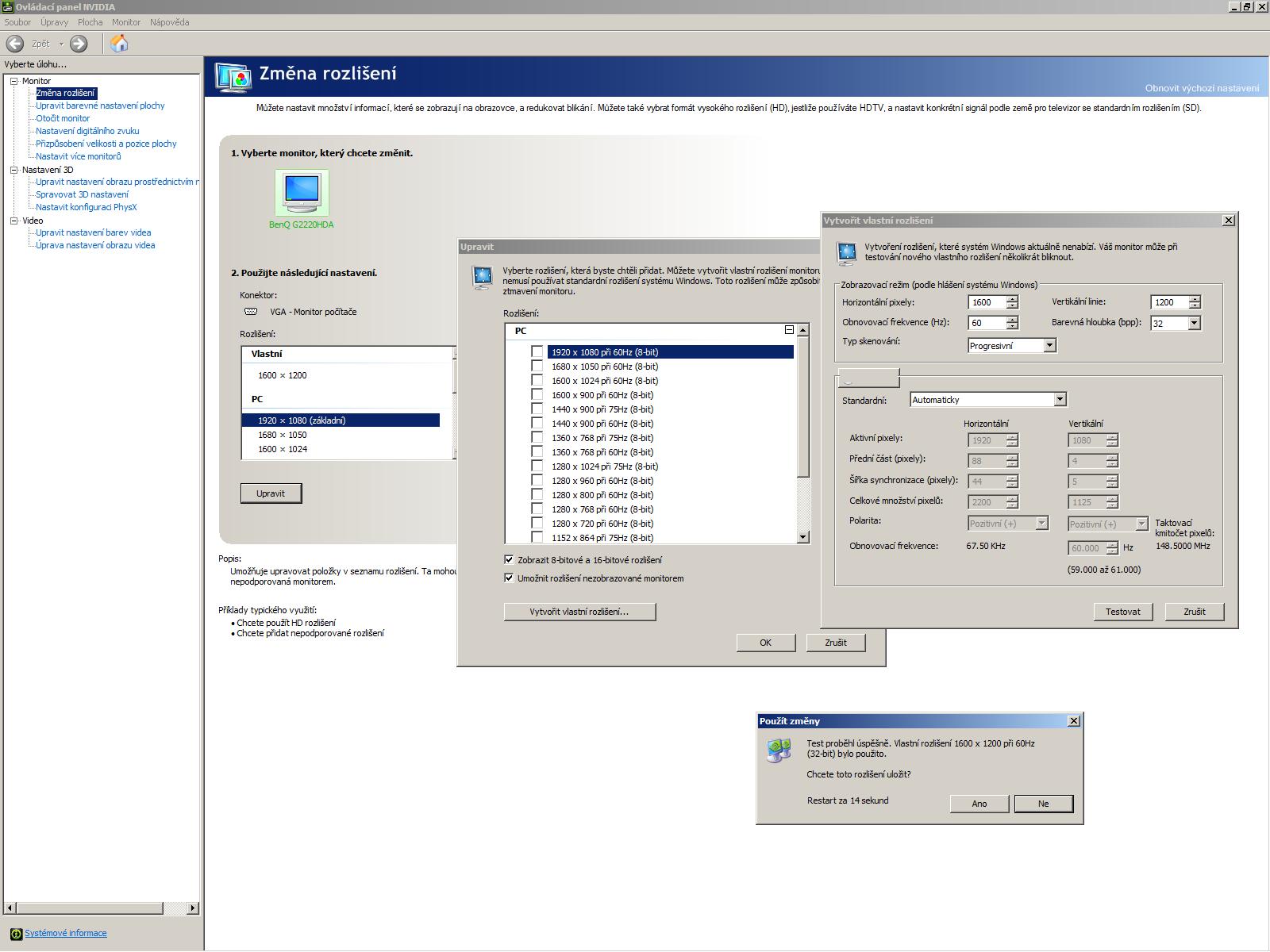The height and width of the screenshot is (952, 1270).
Task: Close the Vytvořit vlastní rozlišení dialog
Action: [x=1229, y=221]
